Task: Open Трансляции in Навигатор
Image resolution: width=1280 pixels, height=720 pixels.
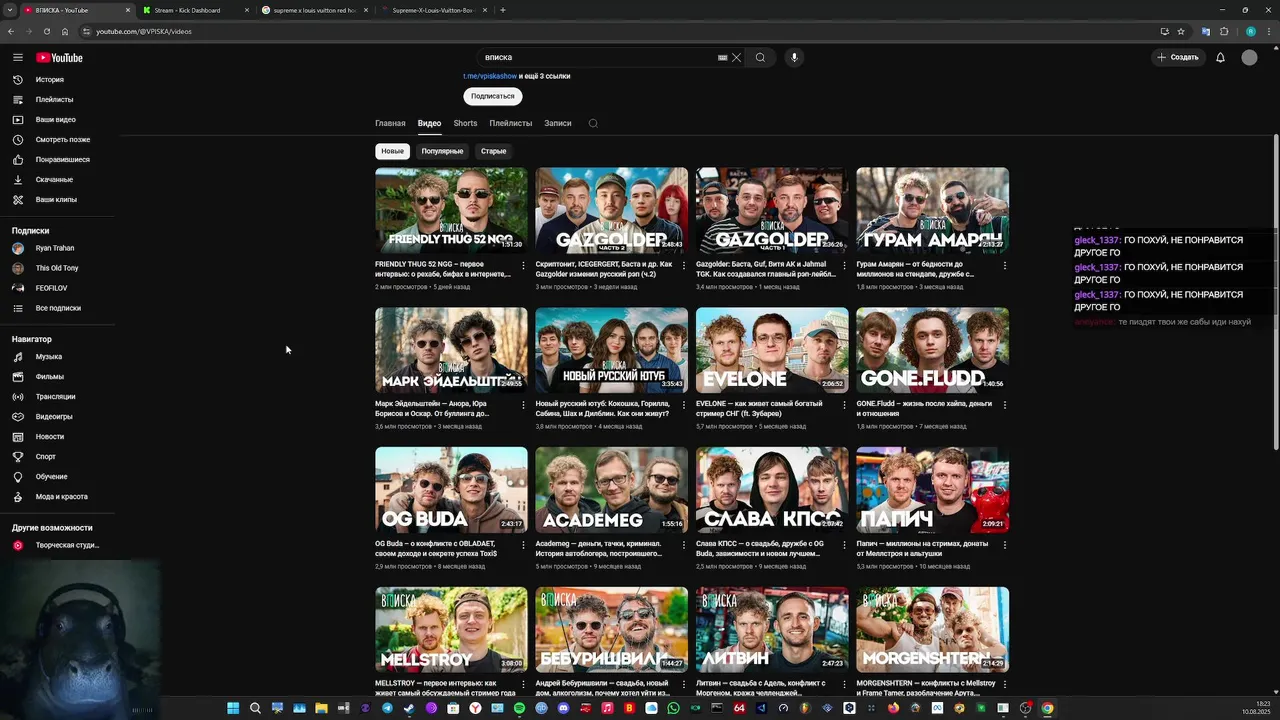Action: click(x=57, y=397)
